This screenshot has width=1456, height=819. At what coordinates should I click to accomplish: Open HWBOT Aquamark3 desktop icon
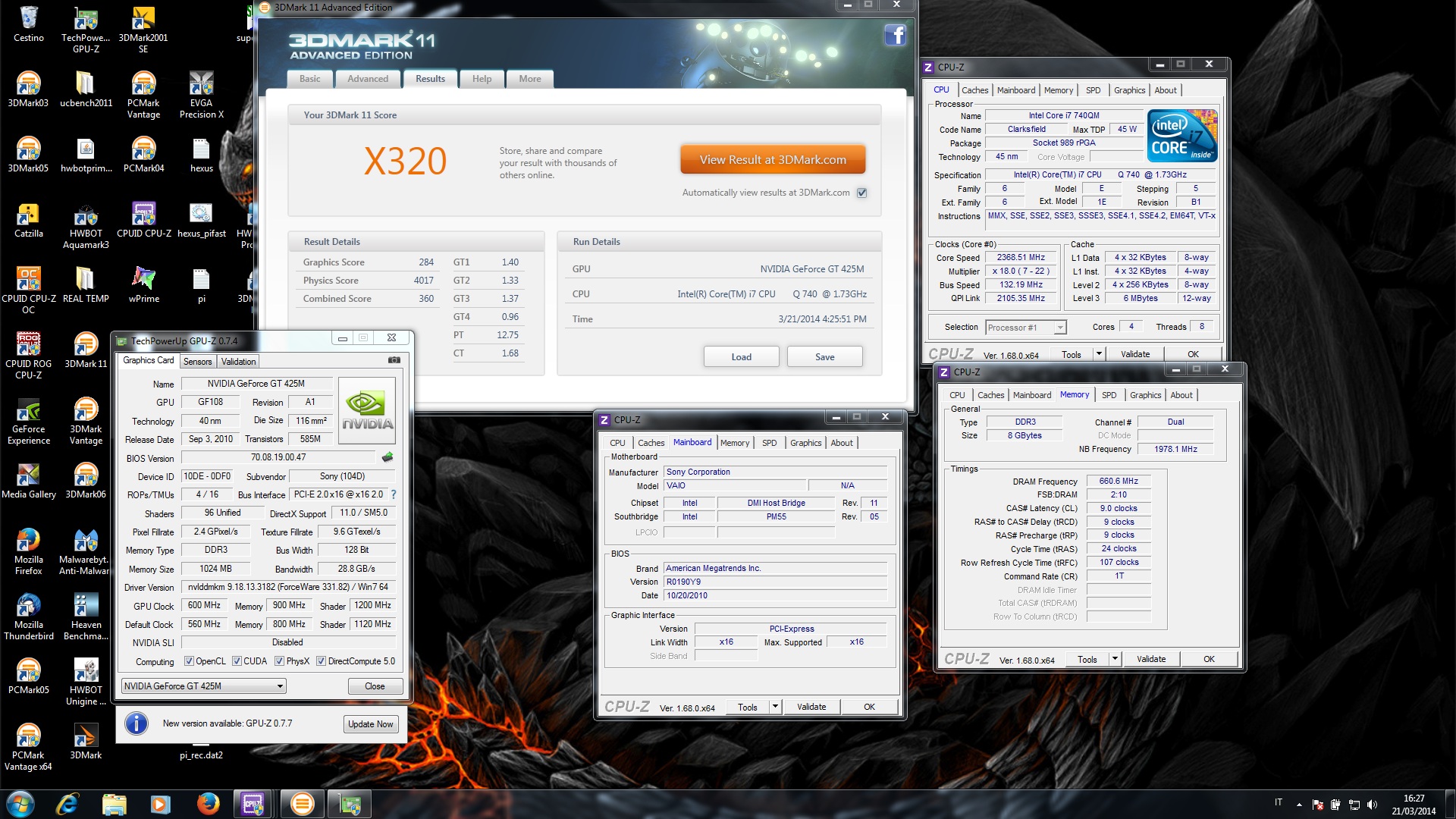(86, 225)
